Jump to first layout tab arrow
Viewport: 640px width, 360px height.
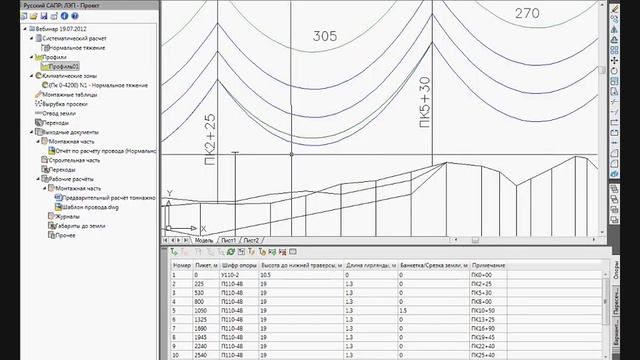point(165,240)
